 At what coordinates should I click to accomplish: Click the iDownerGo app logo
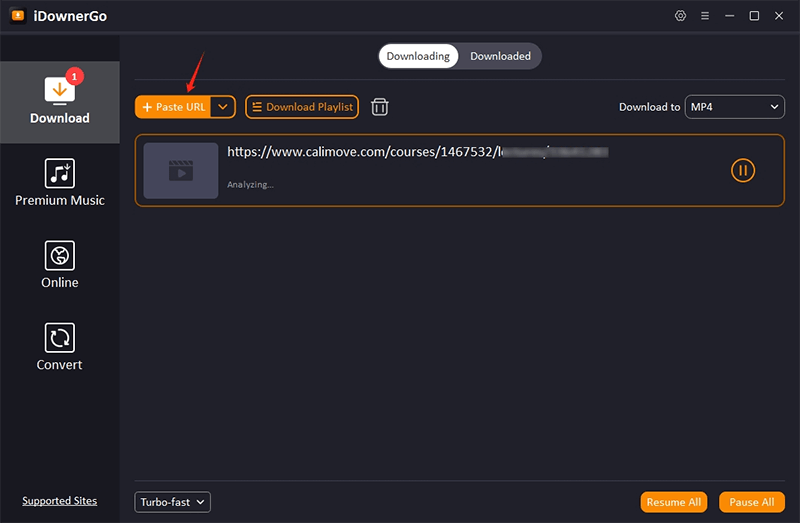tap(17, 16)
